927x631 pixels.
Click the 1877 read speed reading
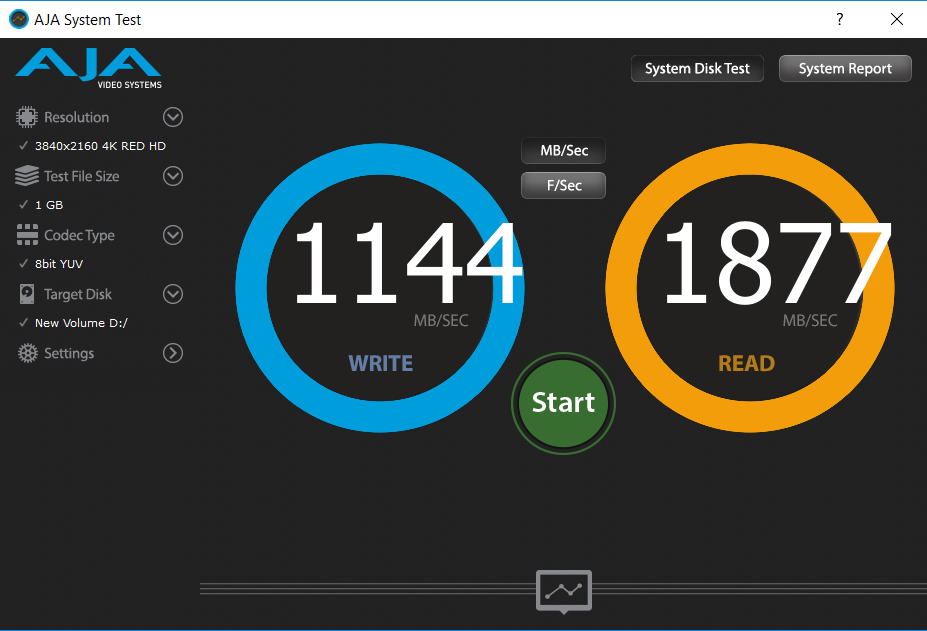(777, 263)
